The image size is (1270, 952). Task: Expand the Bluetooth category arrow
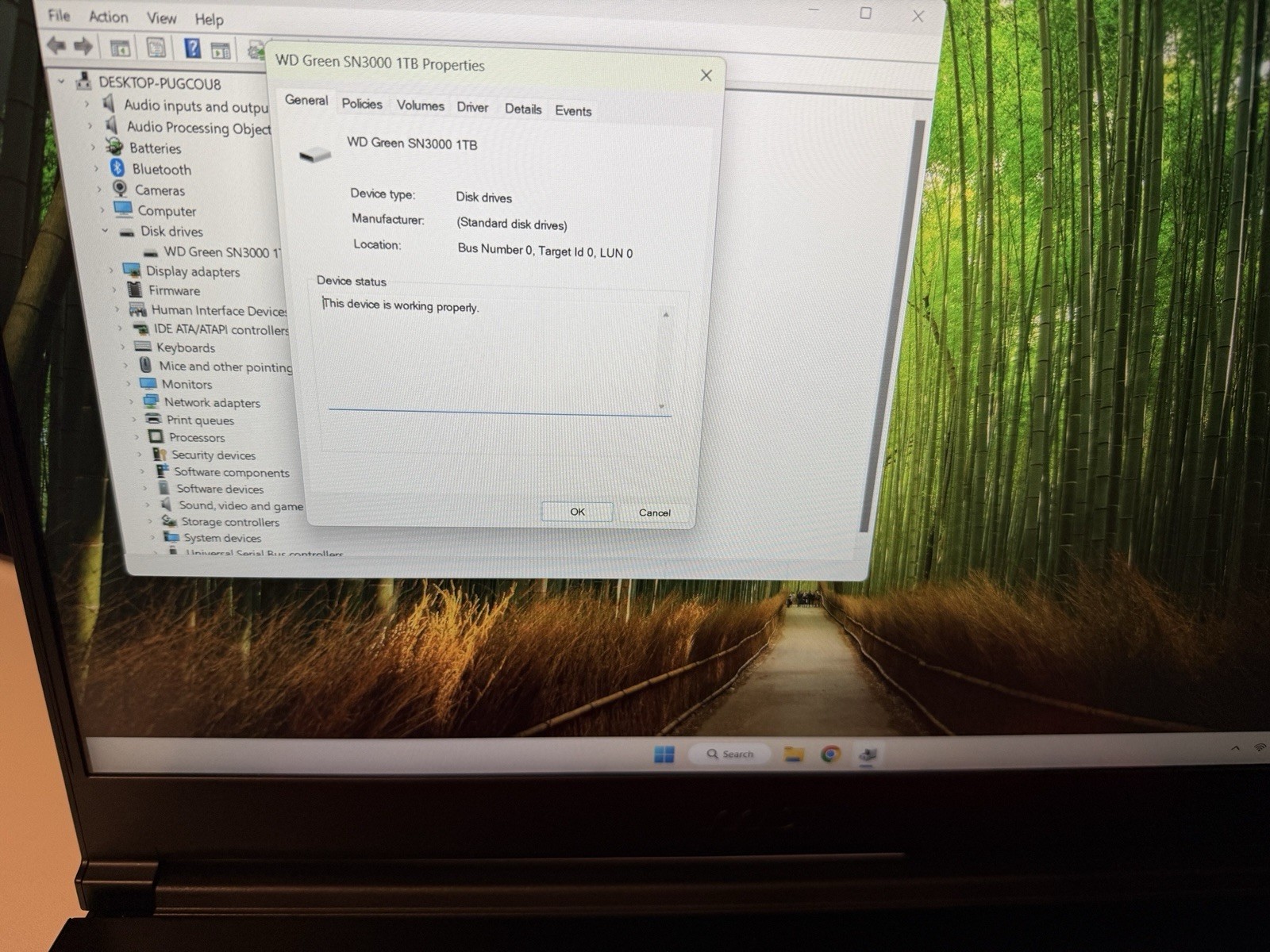(x=97, y=167)
